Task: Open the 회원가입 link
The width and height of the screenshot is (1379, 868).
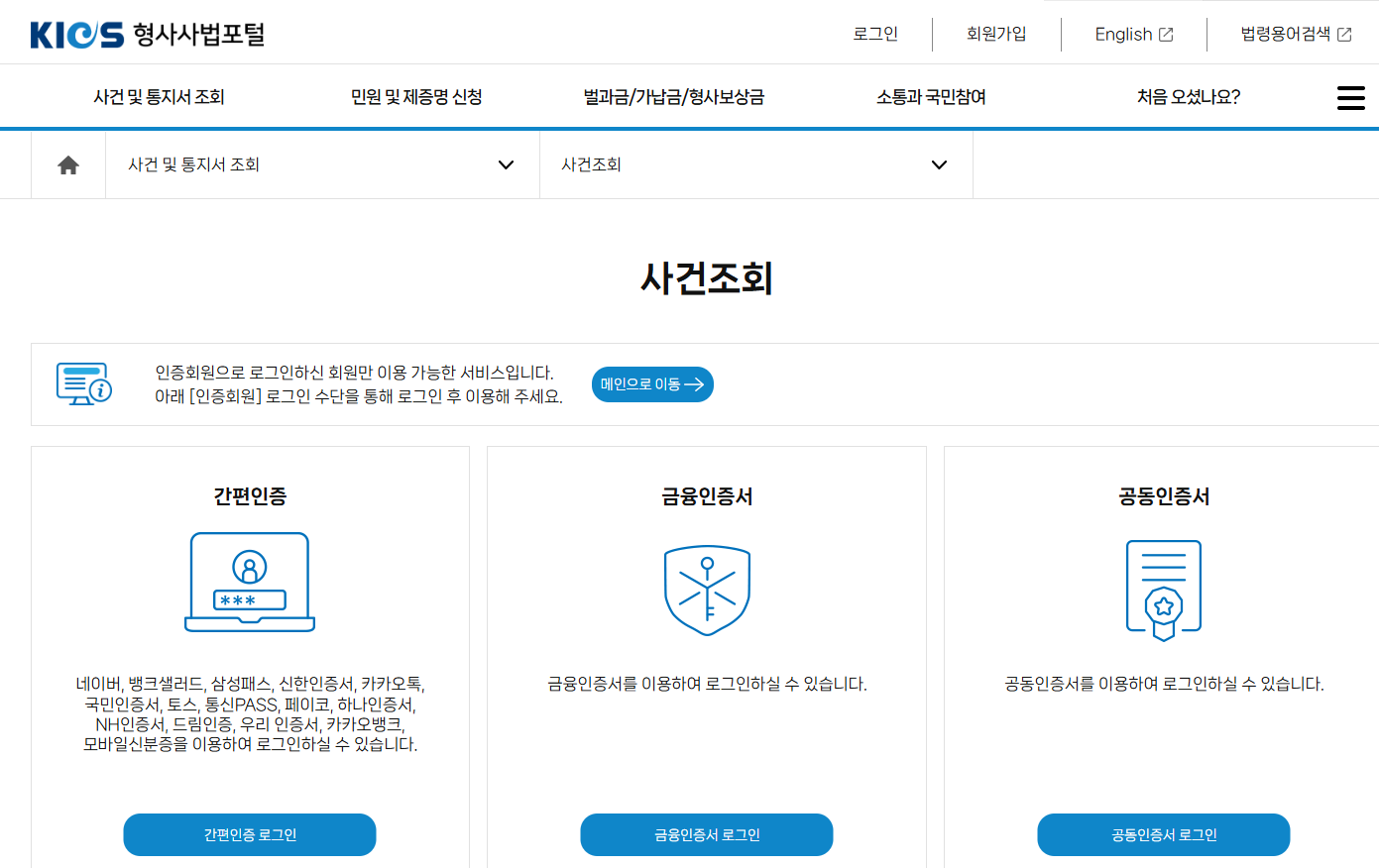Action: 995,33
